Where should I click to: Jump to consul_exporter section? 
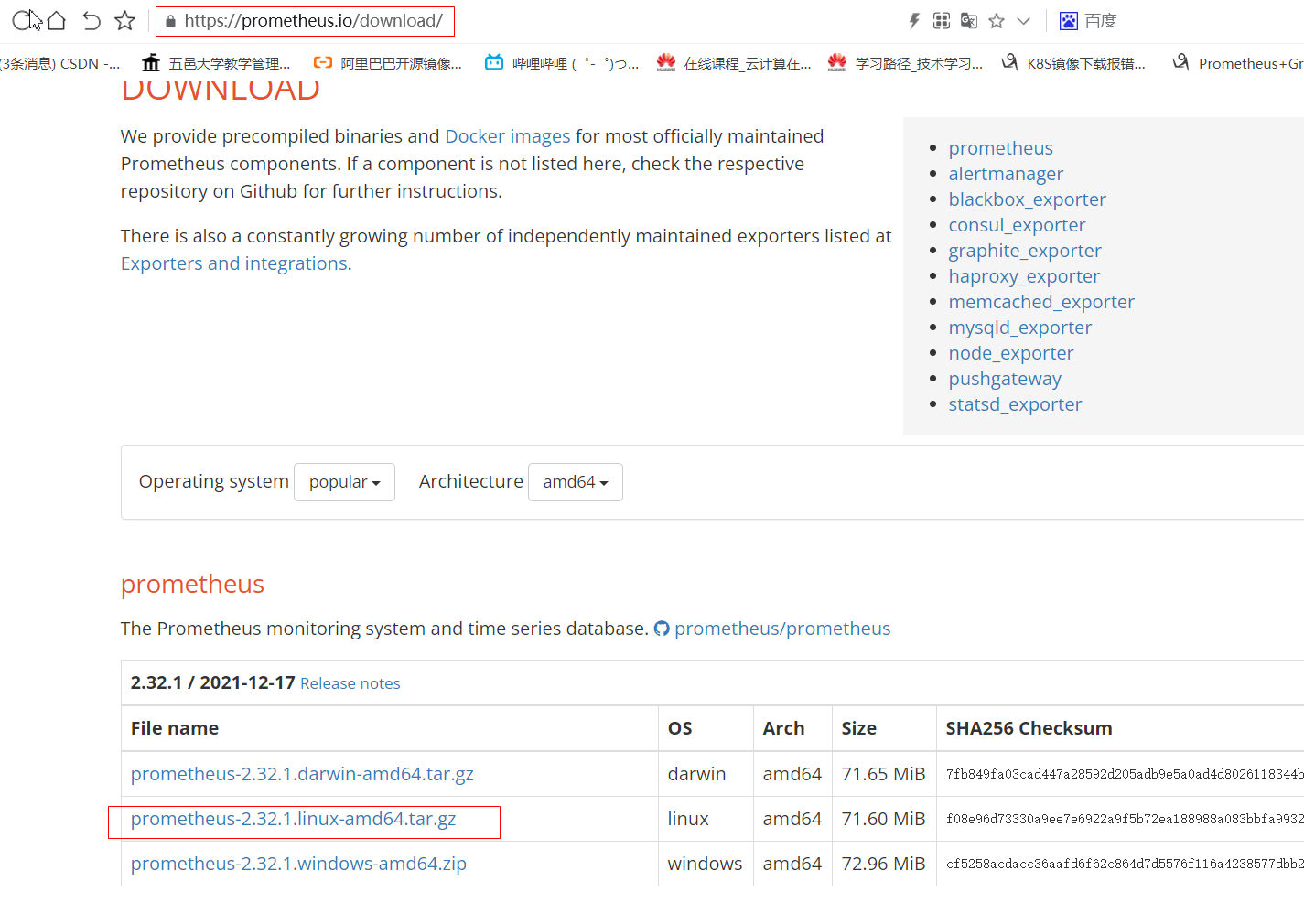tap(1017, 225)
